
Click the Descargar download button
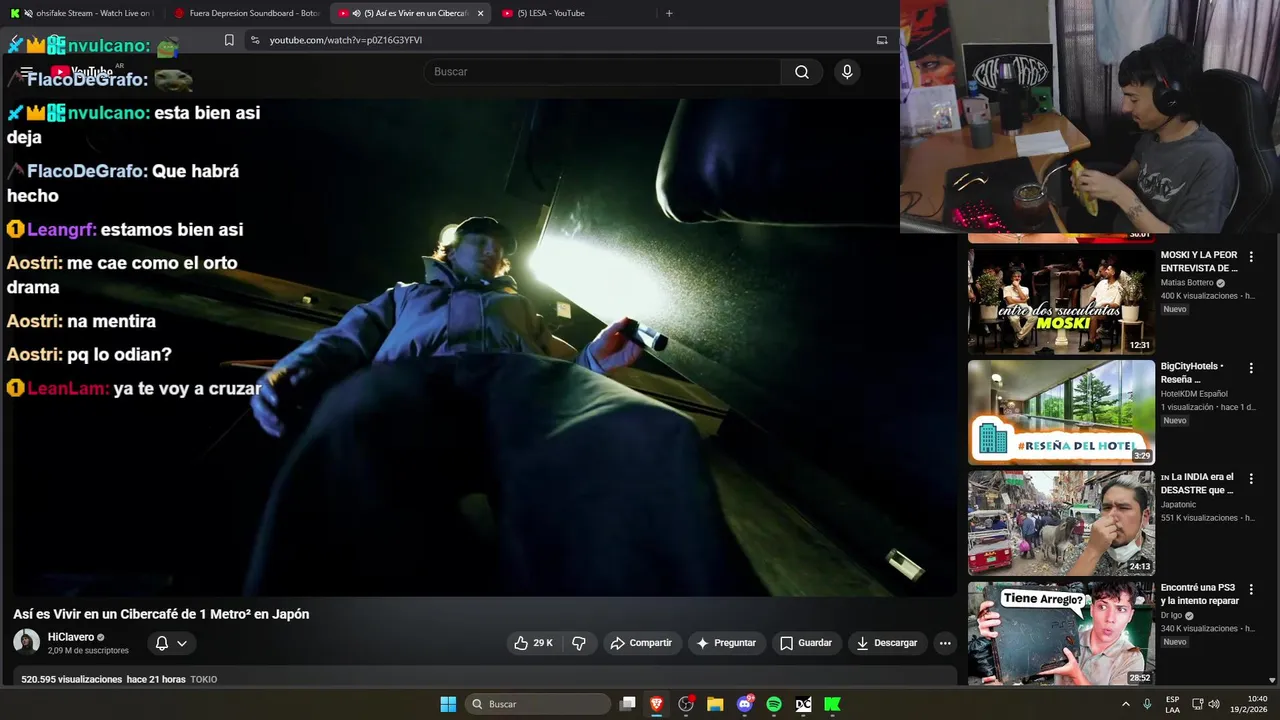click(x=887, y=643)
